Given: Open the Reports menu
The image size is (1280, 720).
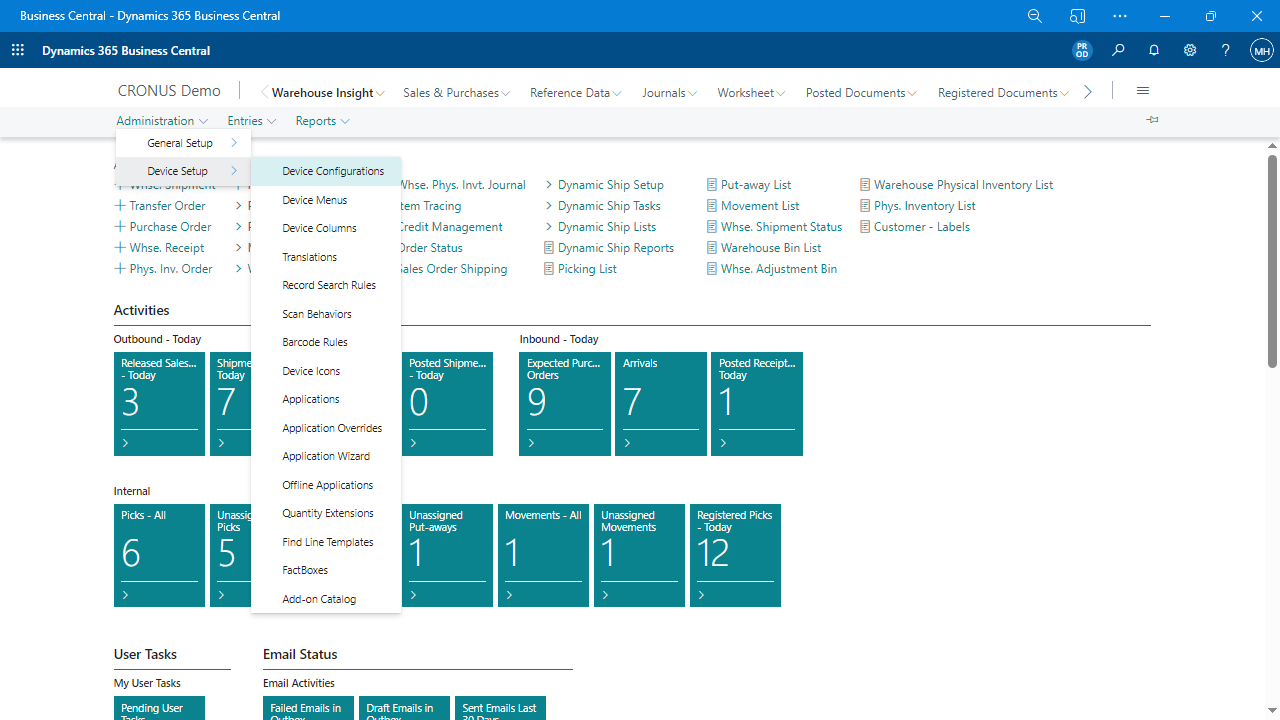Looking at the screenshot, I should pyautogui.click(x=322, y=120).
